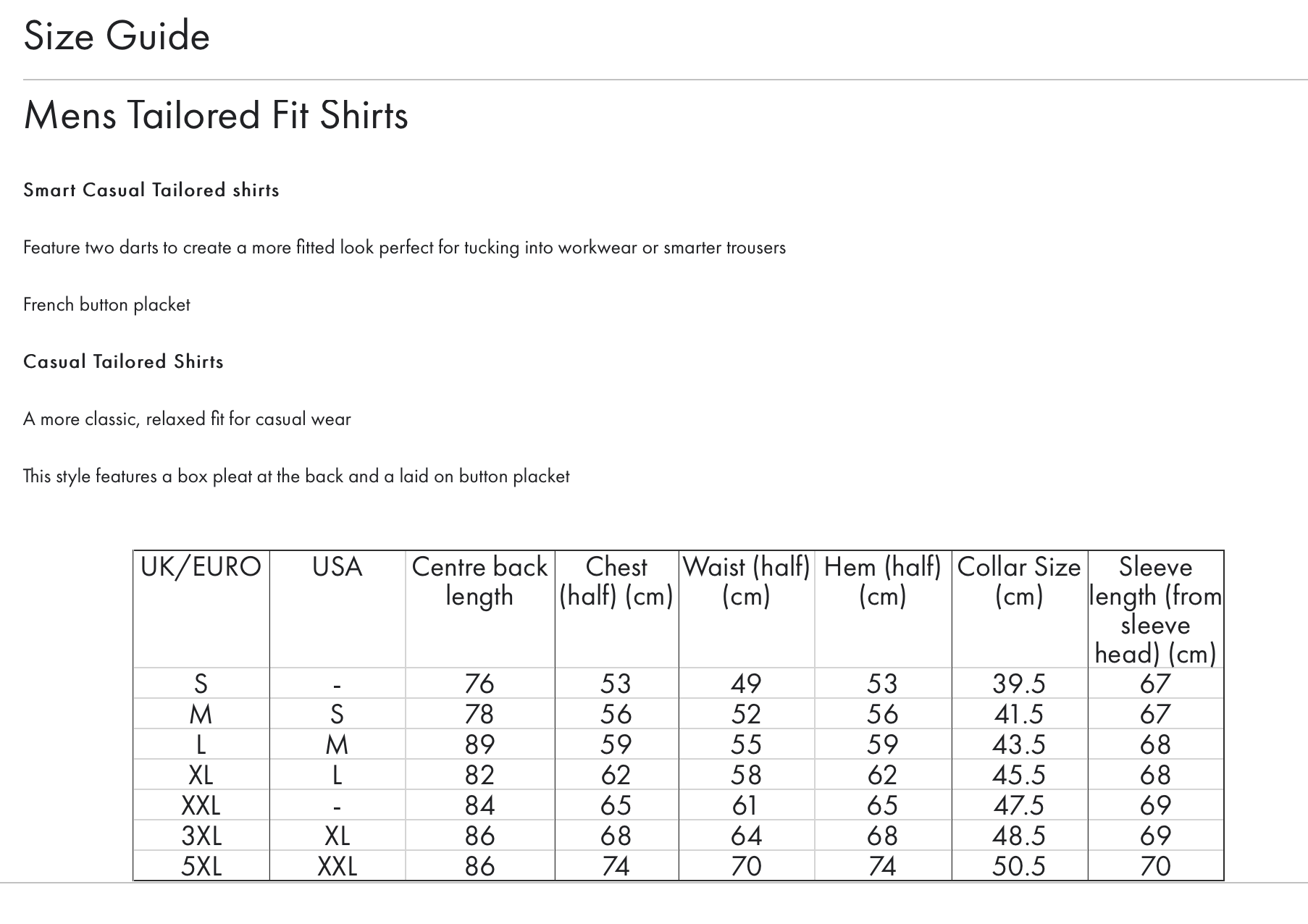1308x924 pixels.
Task: Click centre back length value 89
Action: click(x=479, y=744)
